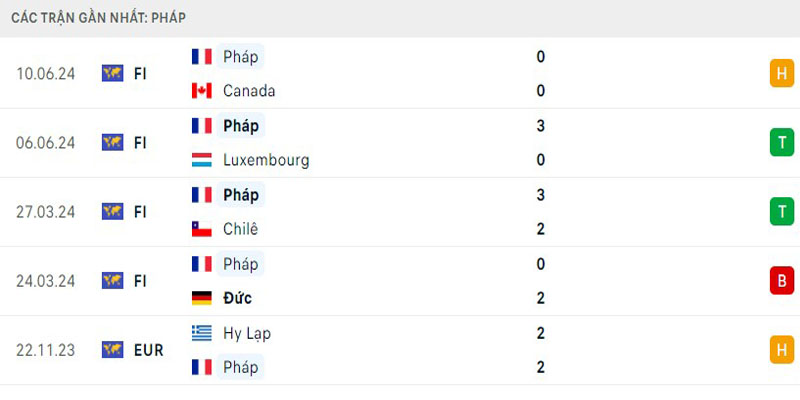Click the orange H badge for the Canada match
Image resolution: width=800 pixels, height=400 pixels.
click(781, 73)
